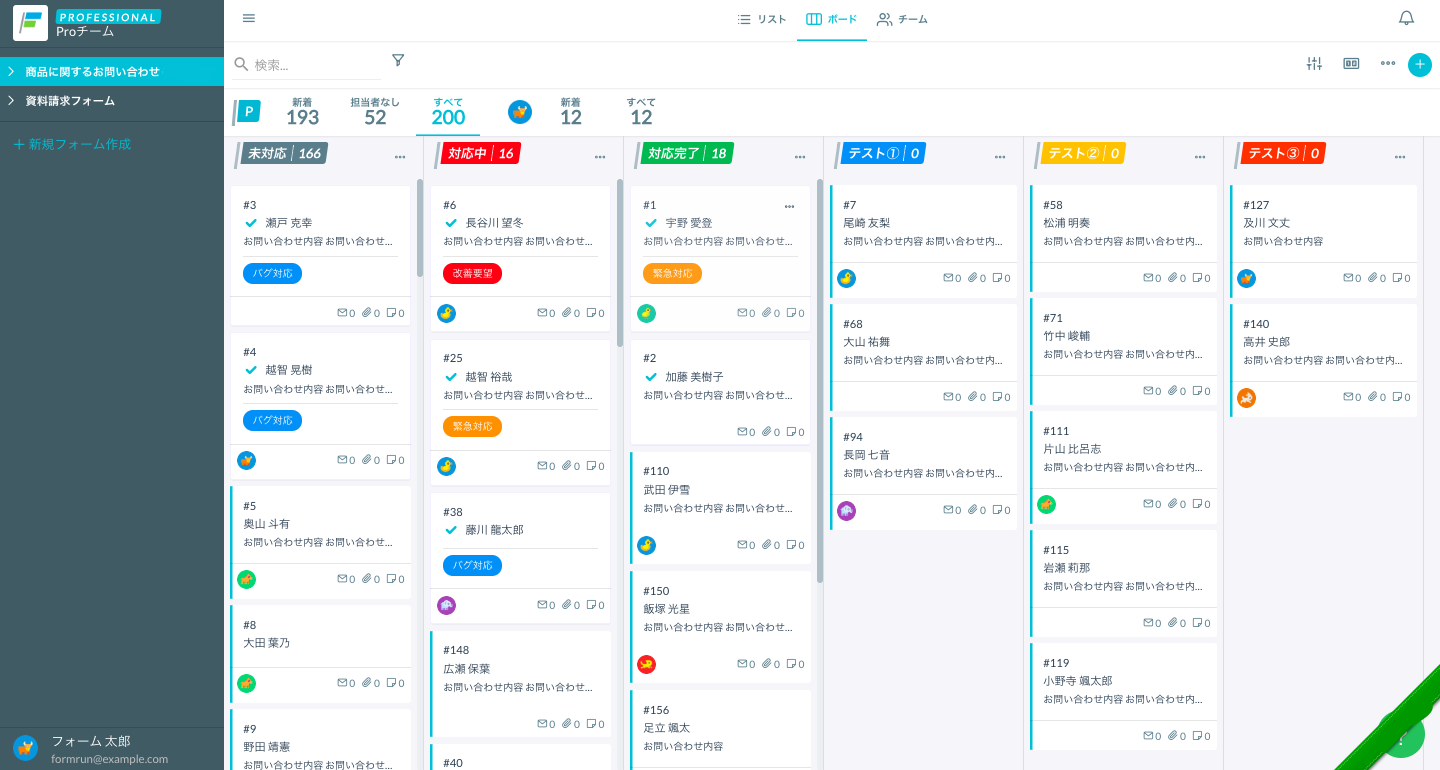Click the hamburger menu icon
Viewport: 1440px width, 770px height.
coord(249,18)
